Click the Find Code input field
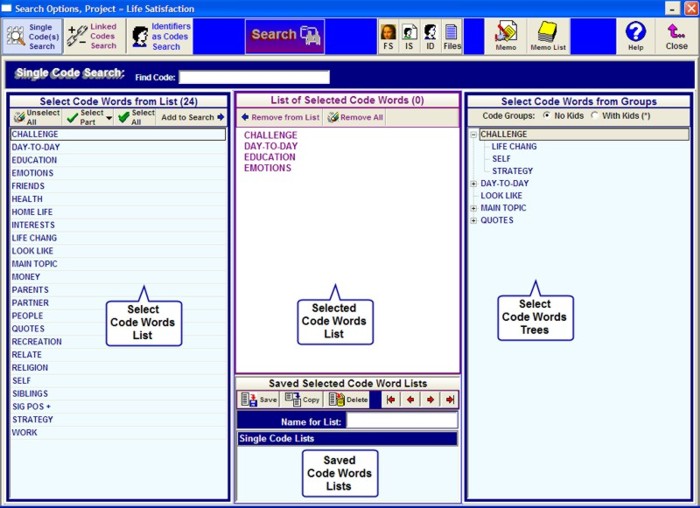700x508 pixels. [254, 77]
